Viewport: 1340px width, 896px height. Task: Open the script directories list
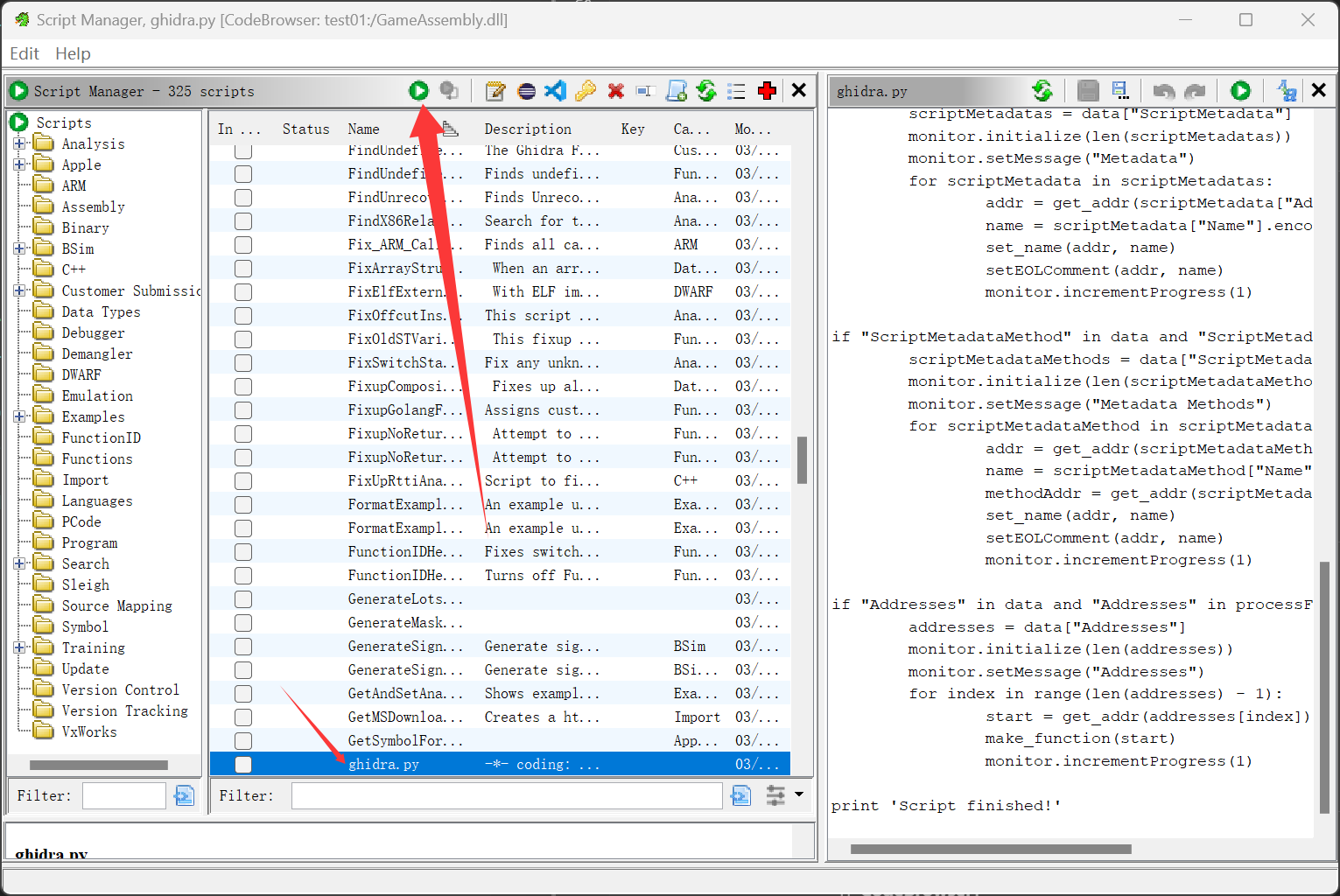(x=737, y=90)
